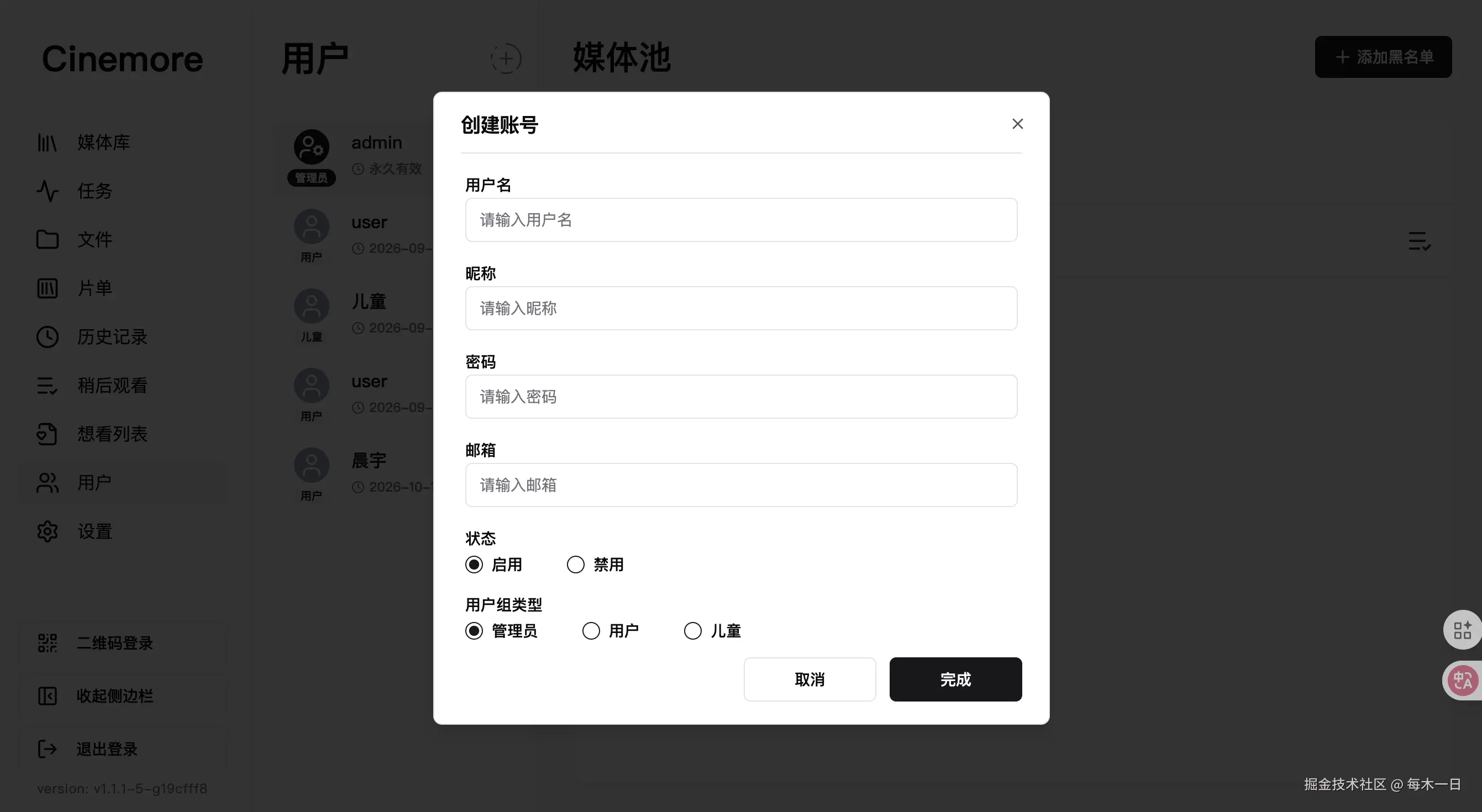
Task: Select the 禁用 status radio button
Action: tap(575, 565)
